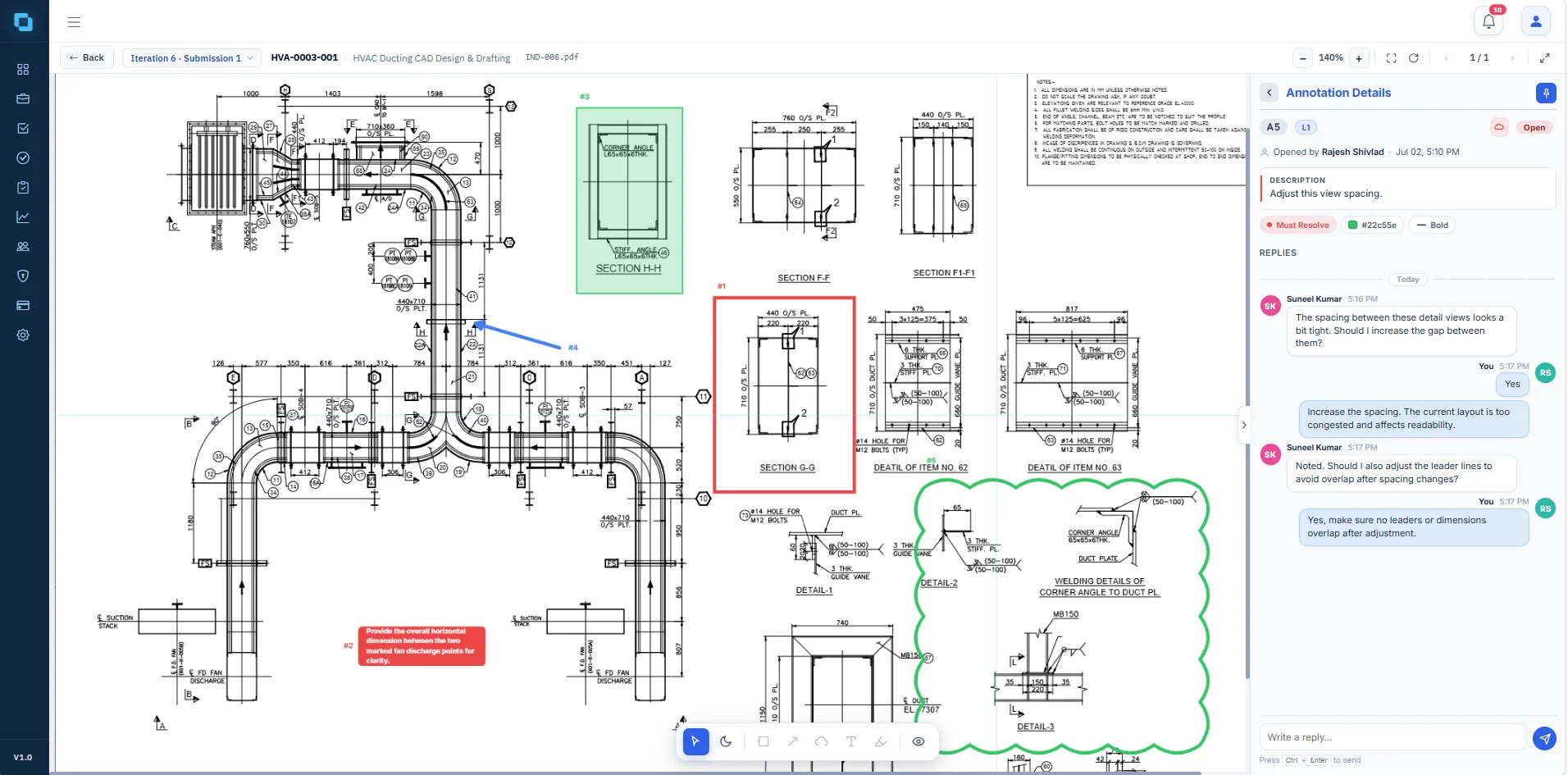
Task: Click the app logo in sidebar
Action: tap(23, 22)
